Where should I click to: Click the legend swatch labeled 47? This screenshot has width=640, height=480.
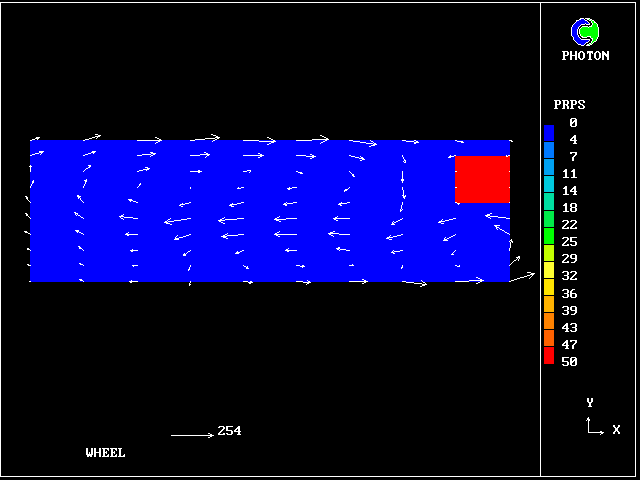(549, 343)
